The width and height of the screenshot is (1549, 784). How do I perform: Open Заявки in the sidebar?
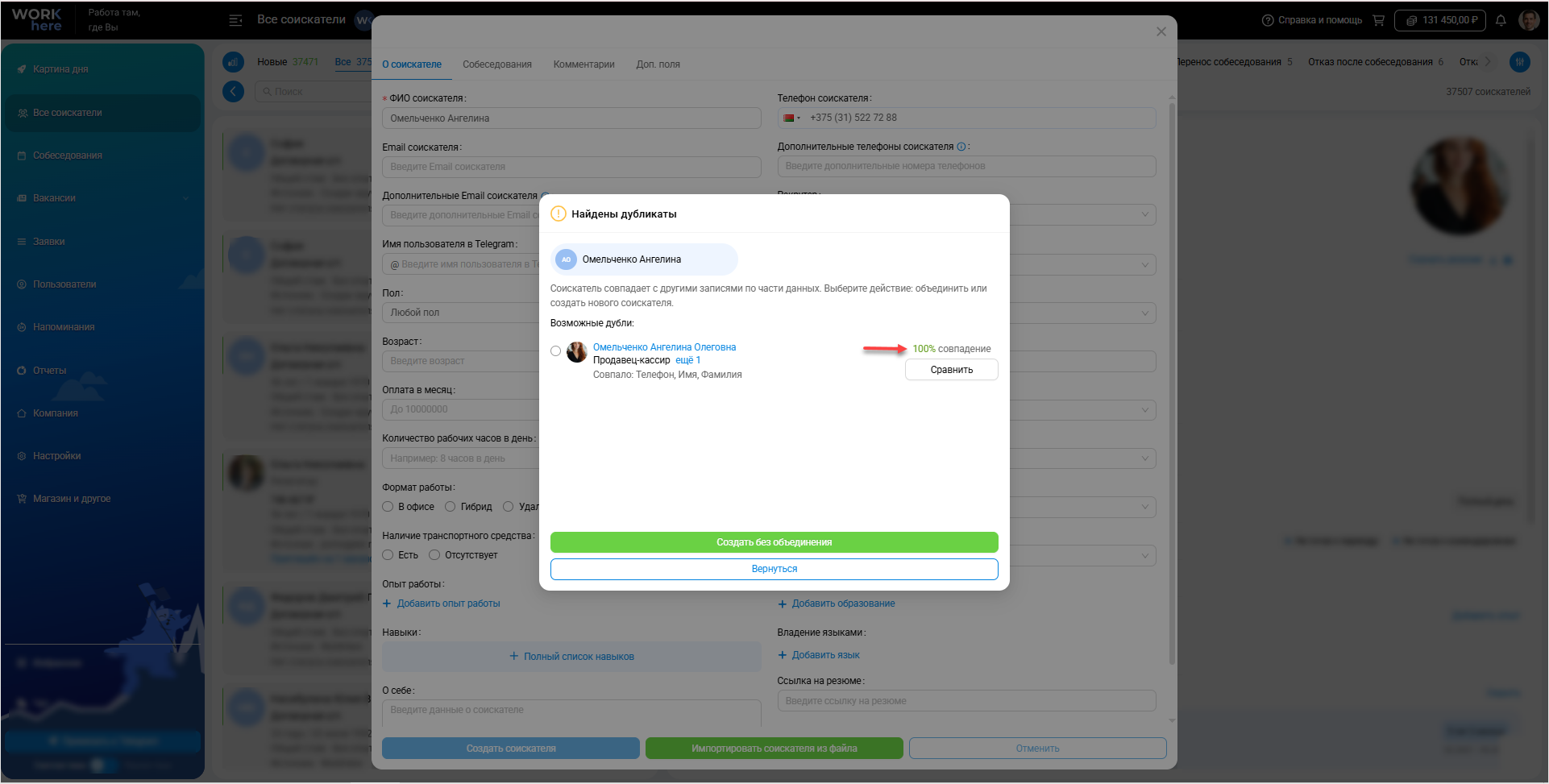[x=49, y=242]
